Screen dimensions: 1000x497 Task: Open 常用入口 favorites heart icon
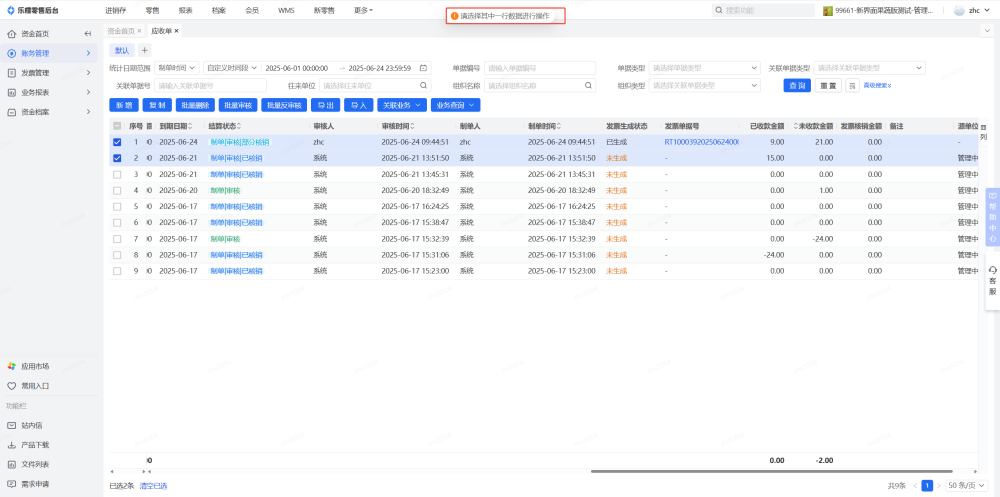12,385
